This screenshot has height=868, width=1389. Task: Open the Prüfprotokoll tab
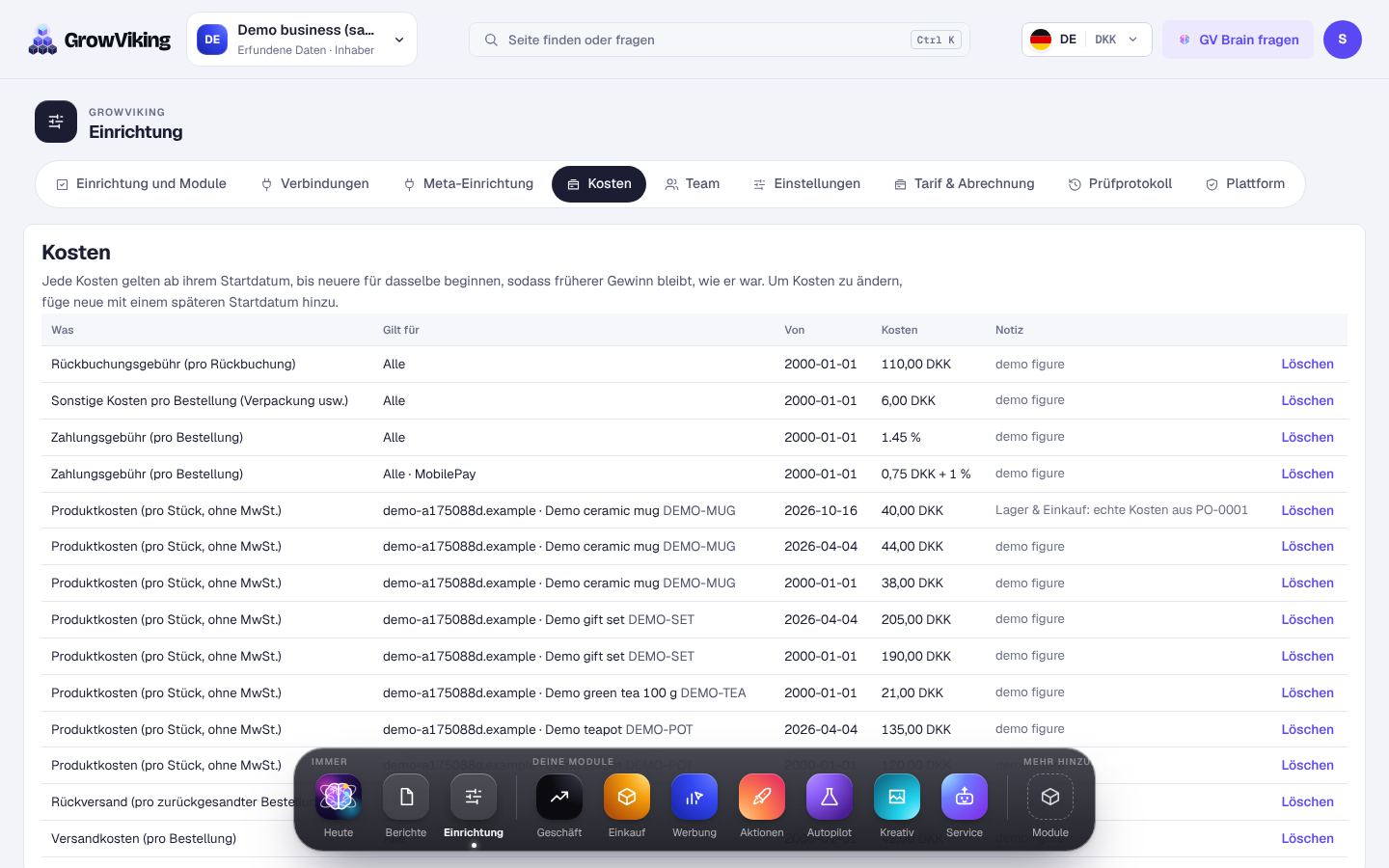(1120, 184)
